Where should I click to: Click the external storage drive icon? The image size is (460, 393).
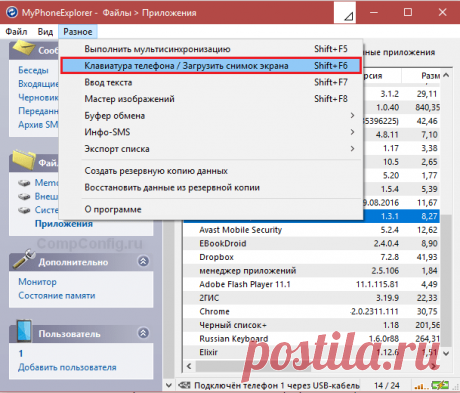pyautogui.click(x=24, y=197)
